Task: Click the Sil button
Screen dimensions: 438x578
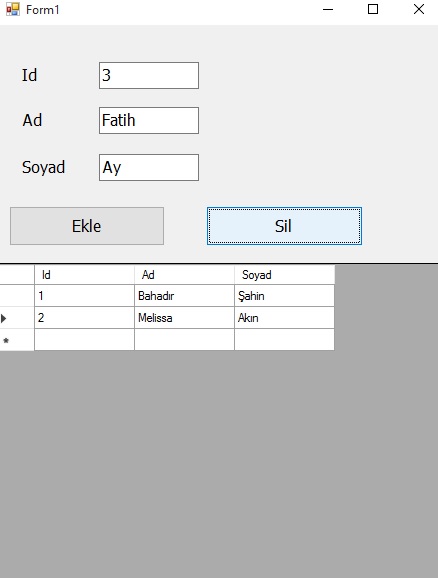Action: pyautogui.click(x=284, y=226)
